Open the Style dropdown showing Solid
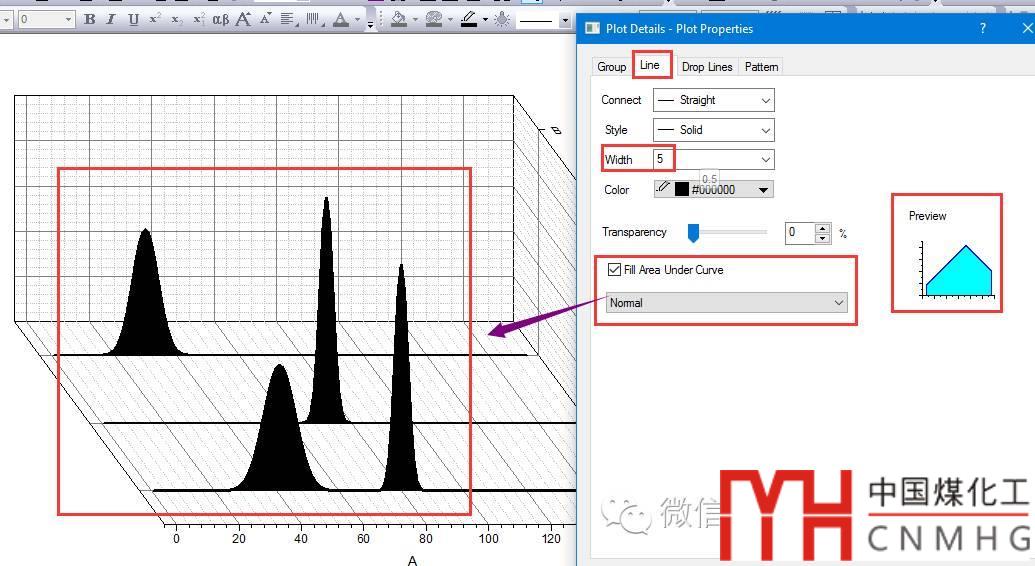1035x566 pixels. coord(713,130)
